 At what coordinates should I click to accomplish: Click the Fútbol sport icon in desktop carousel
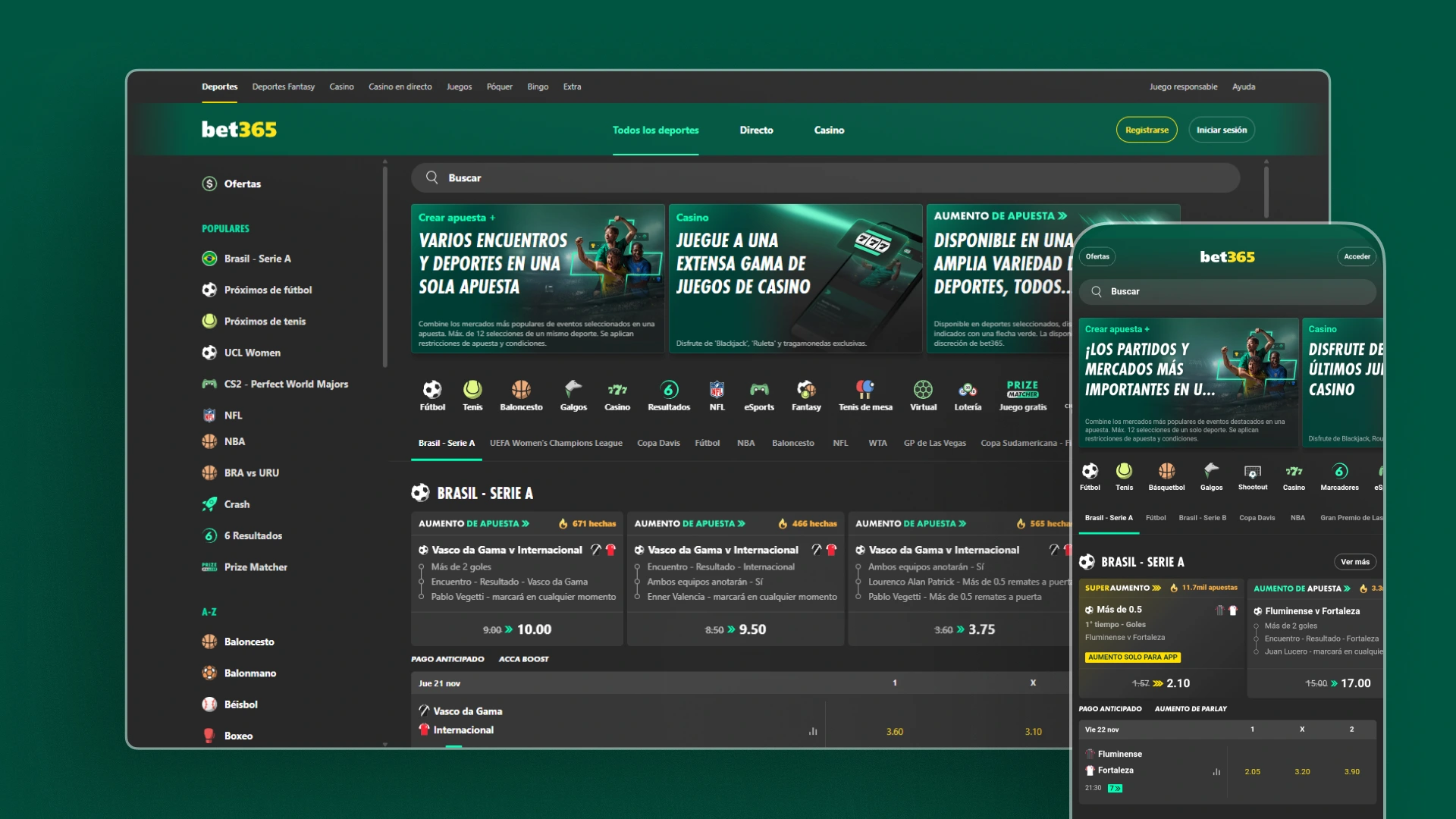coord(432,390)
